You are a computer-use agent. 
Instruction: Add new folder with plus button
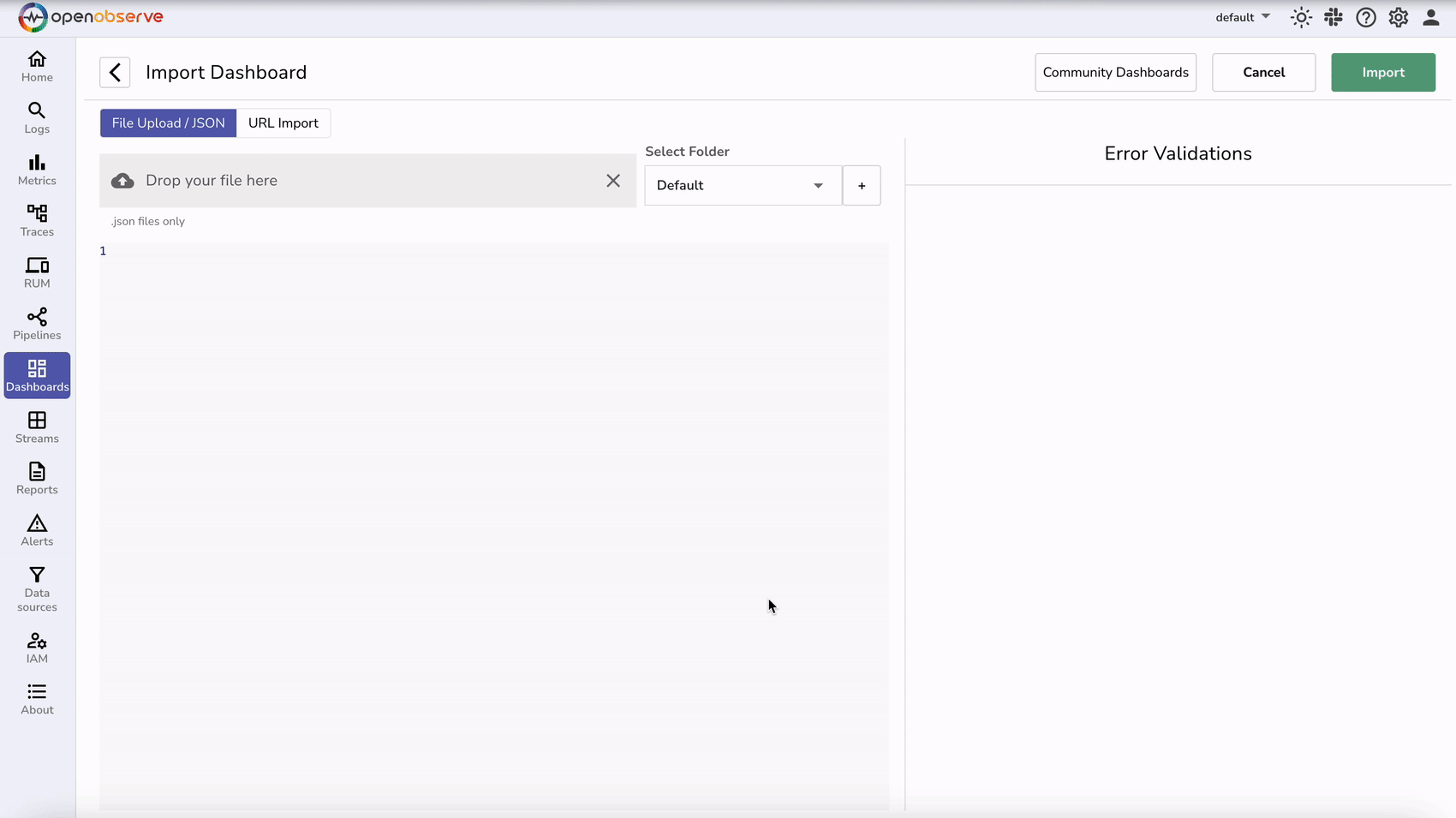[862, 185]
